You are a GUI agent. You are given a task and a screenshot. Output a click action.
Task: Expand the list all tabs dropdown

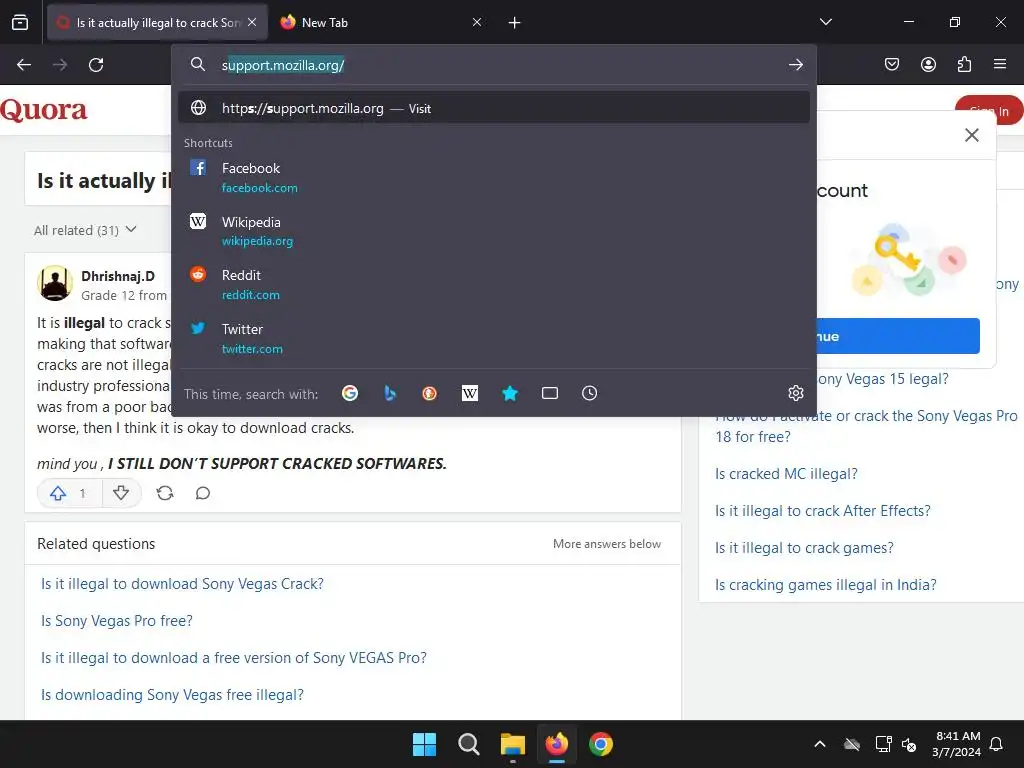825,22
